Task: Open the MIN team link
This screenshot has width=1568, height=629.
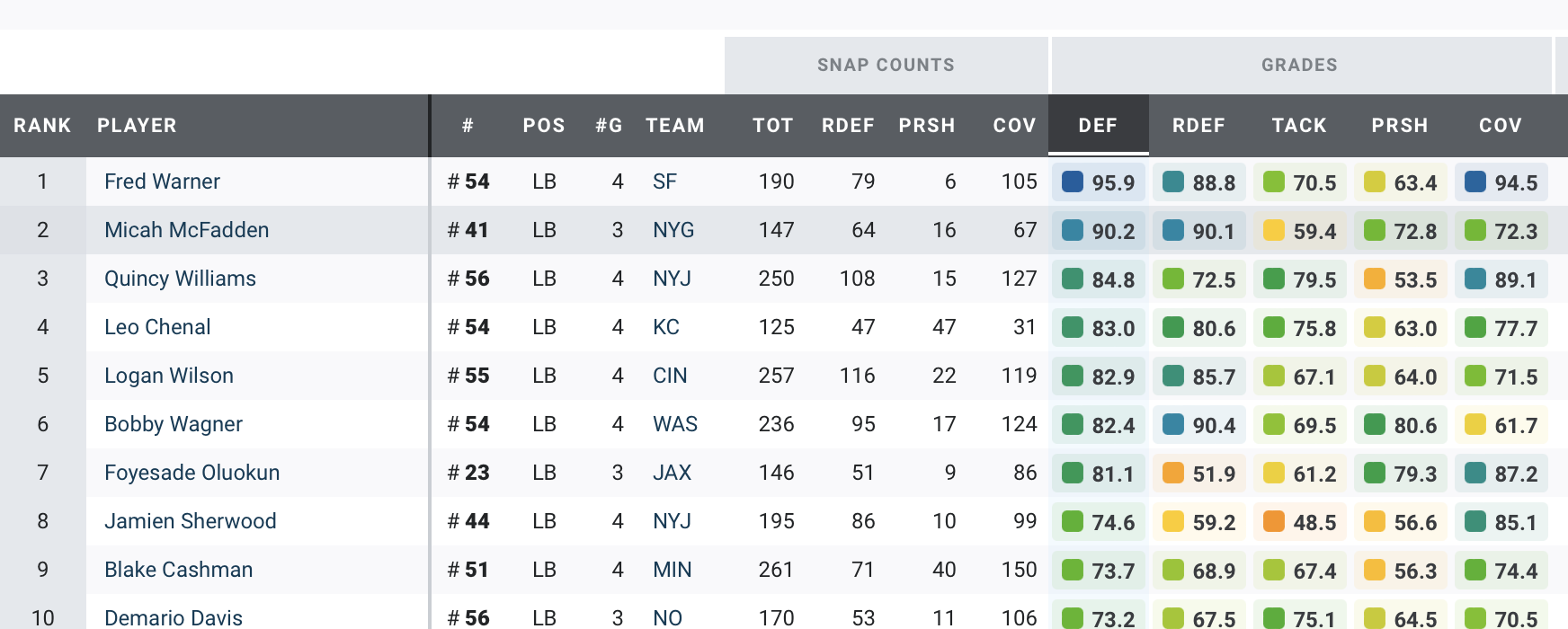Action: (x=672, y=570)
